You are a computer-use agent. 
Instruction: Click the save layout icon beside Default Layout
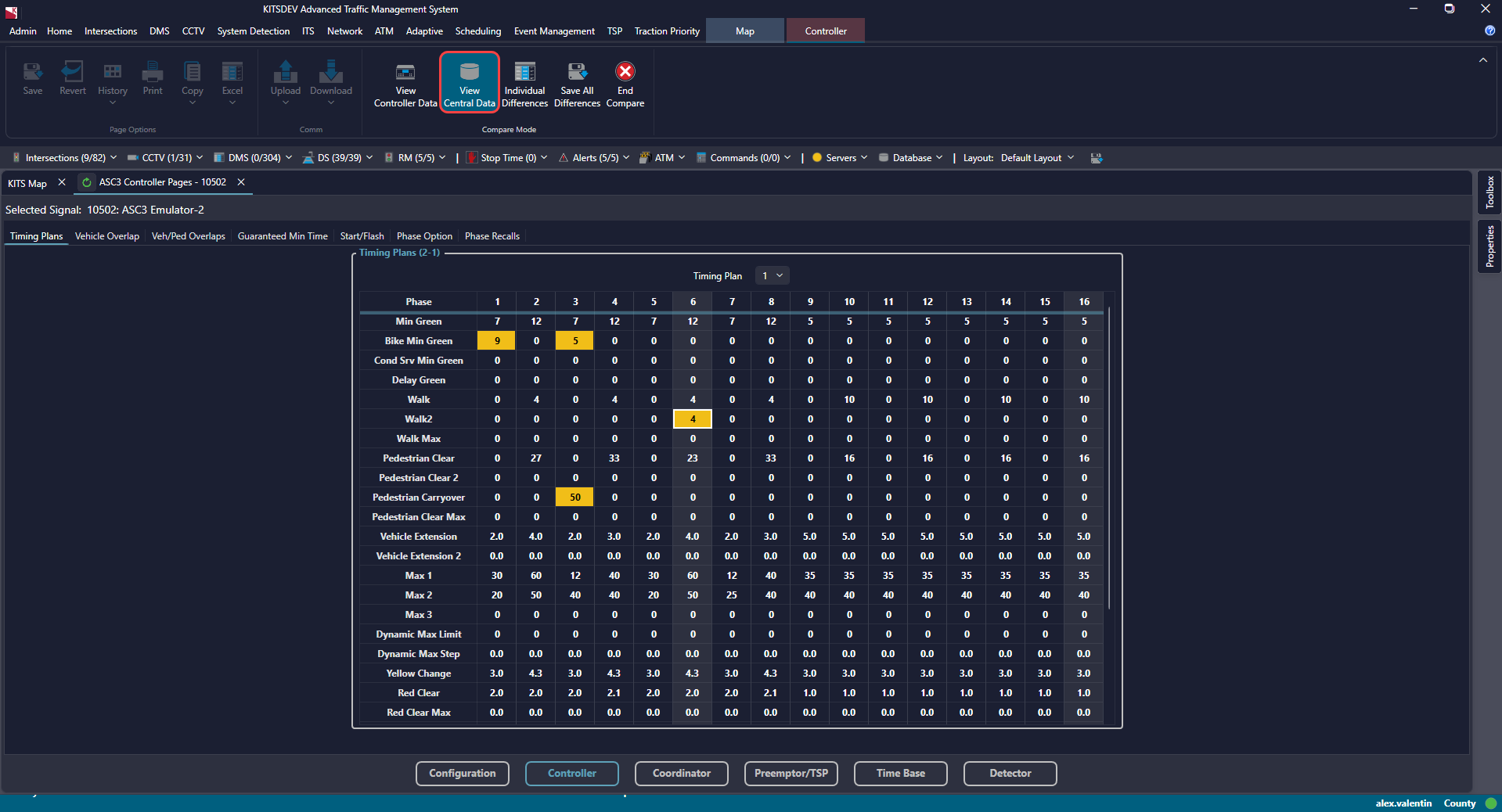[x=1097, y=158]
